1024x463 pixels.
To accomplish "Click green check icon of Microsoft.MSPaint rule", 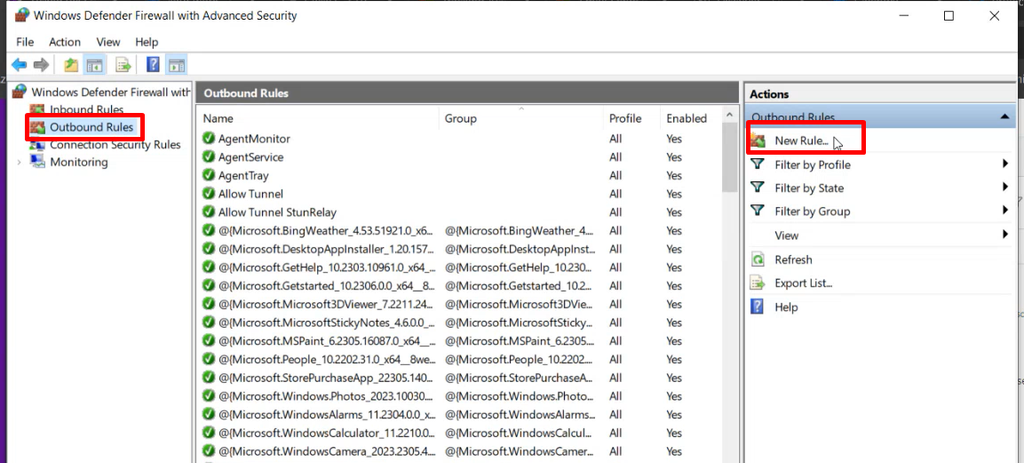I will click(x=209, y=340).
